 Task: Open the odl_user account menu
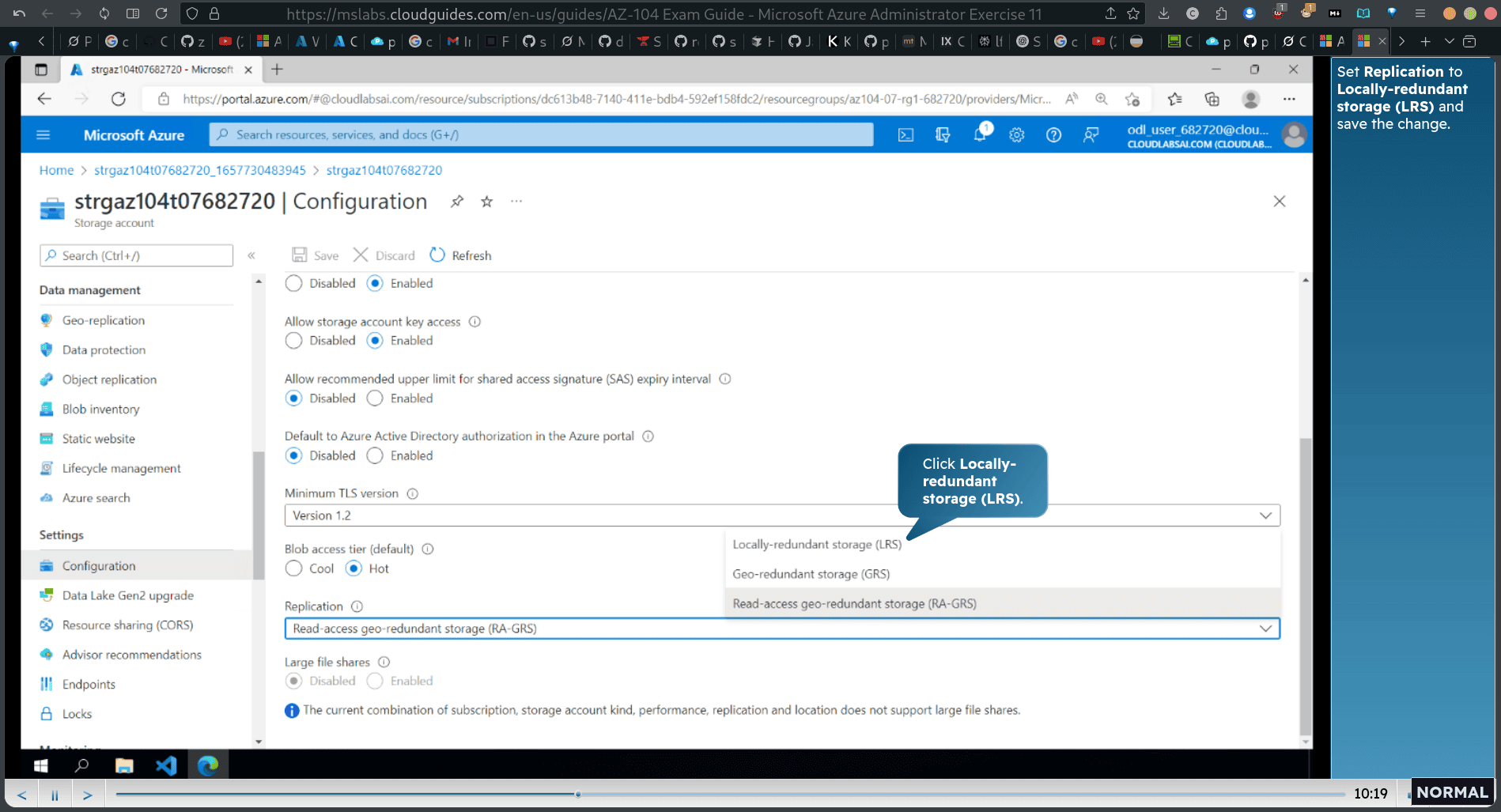[x=1216, y=135]
